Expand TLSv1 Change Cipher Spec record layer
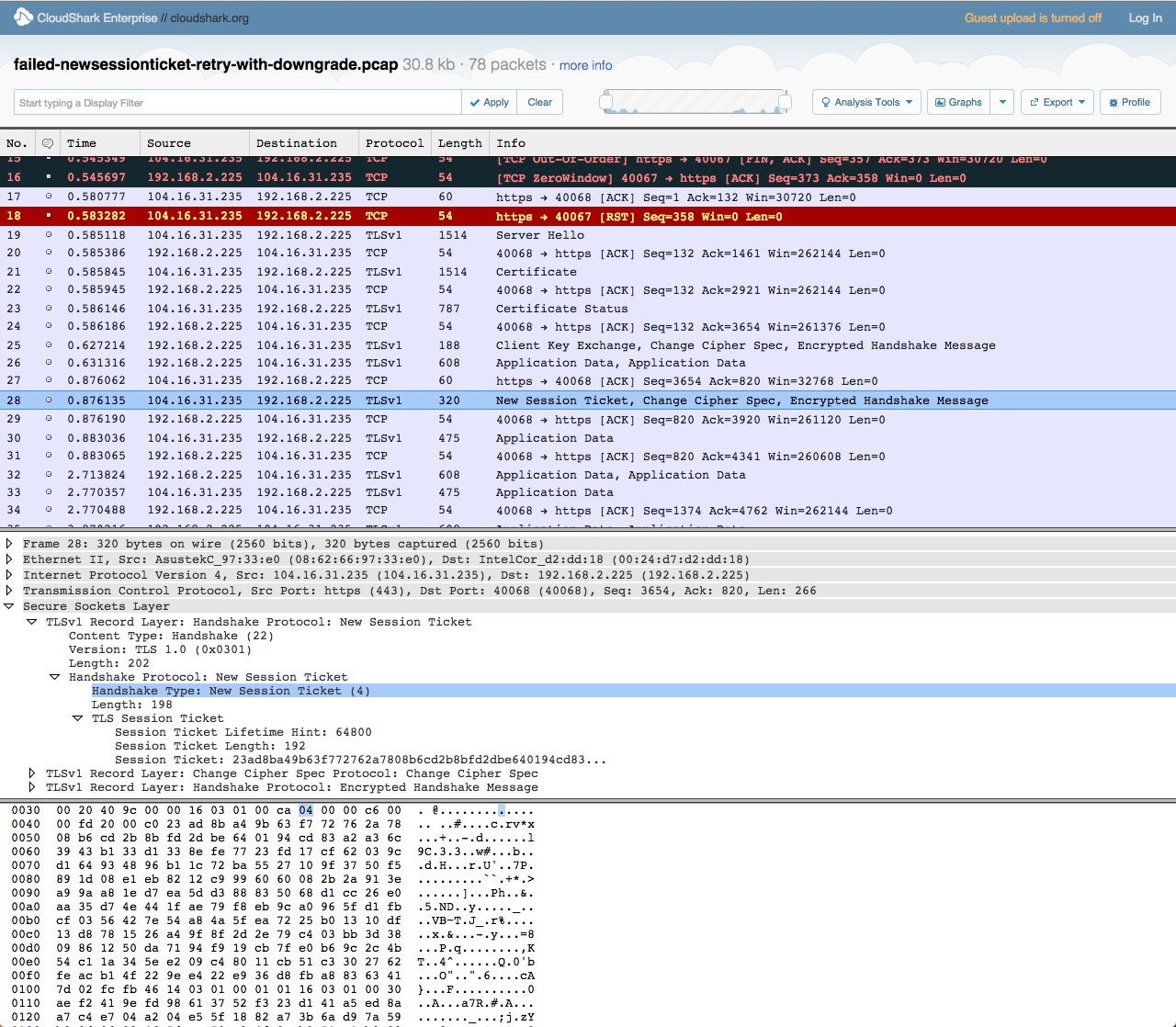 (32, 773)
